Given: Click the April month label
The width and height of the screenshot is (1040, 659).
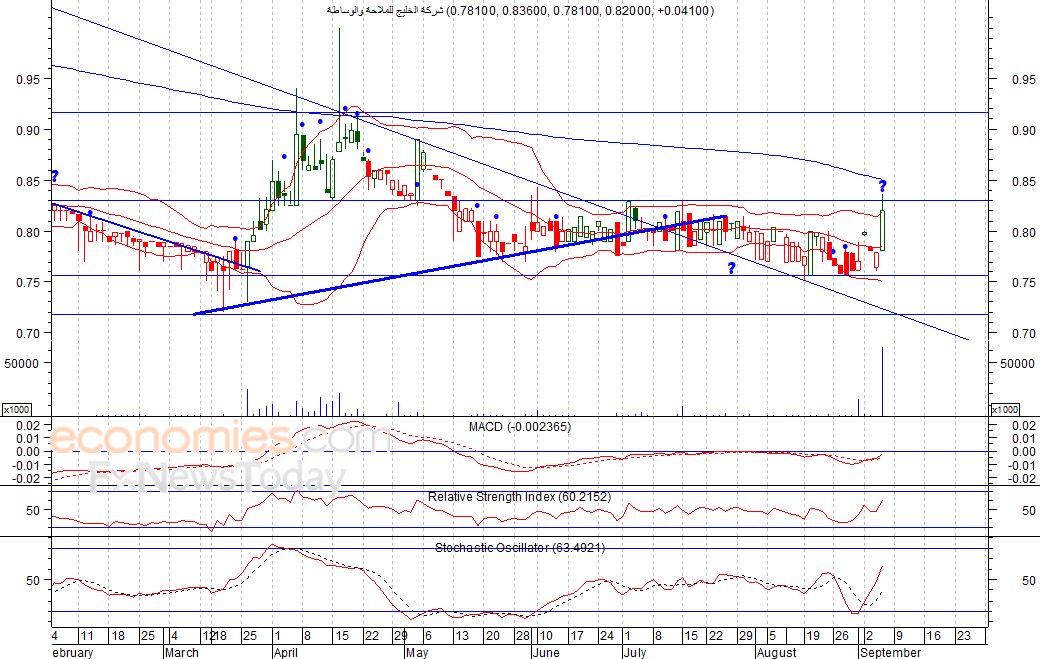Looking at the screenshot, I should click(x=286, y=652).
